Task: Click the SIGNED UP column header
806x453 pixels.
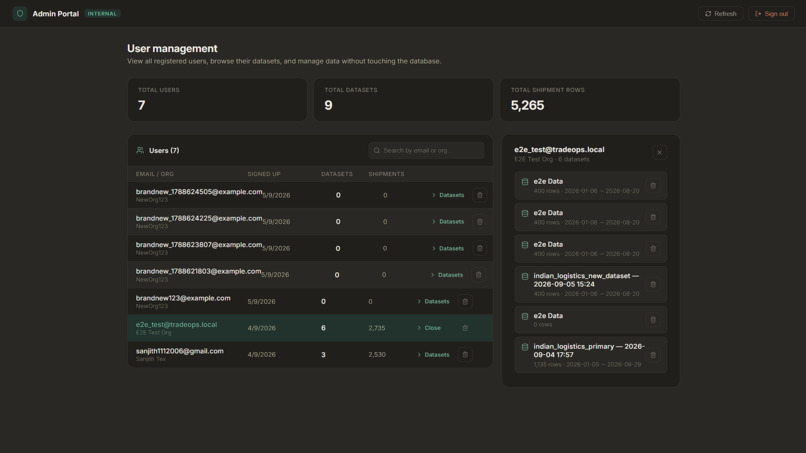Action: [x=264, y=174]
